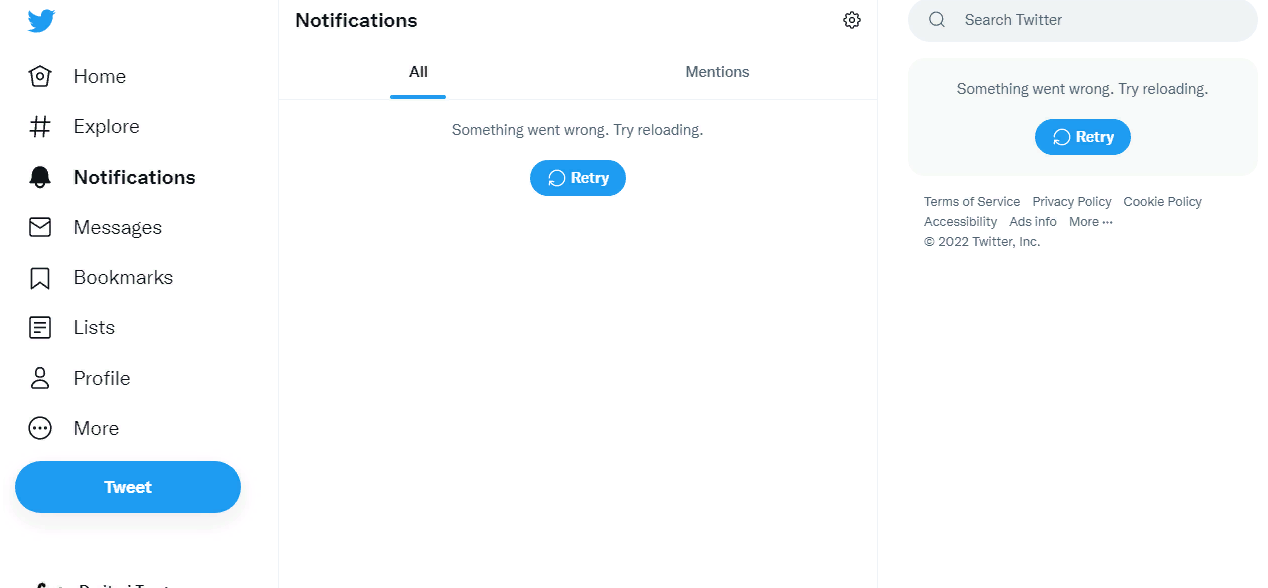Open the Privacy Policy link
The image size is (1268, 588).
[1072, 202]
